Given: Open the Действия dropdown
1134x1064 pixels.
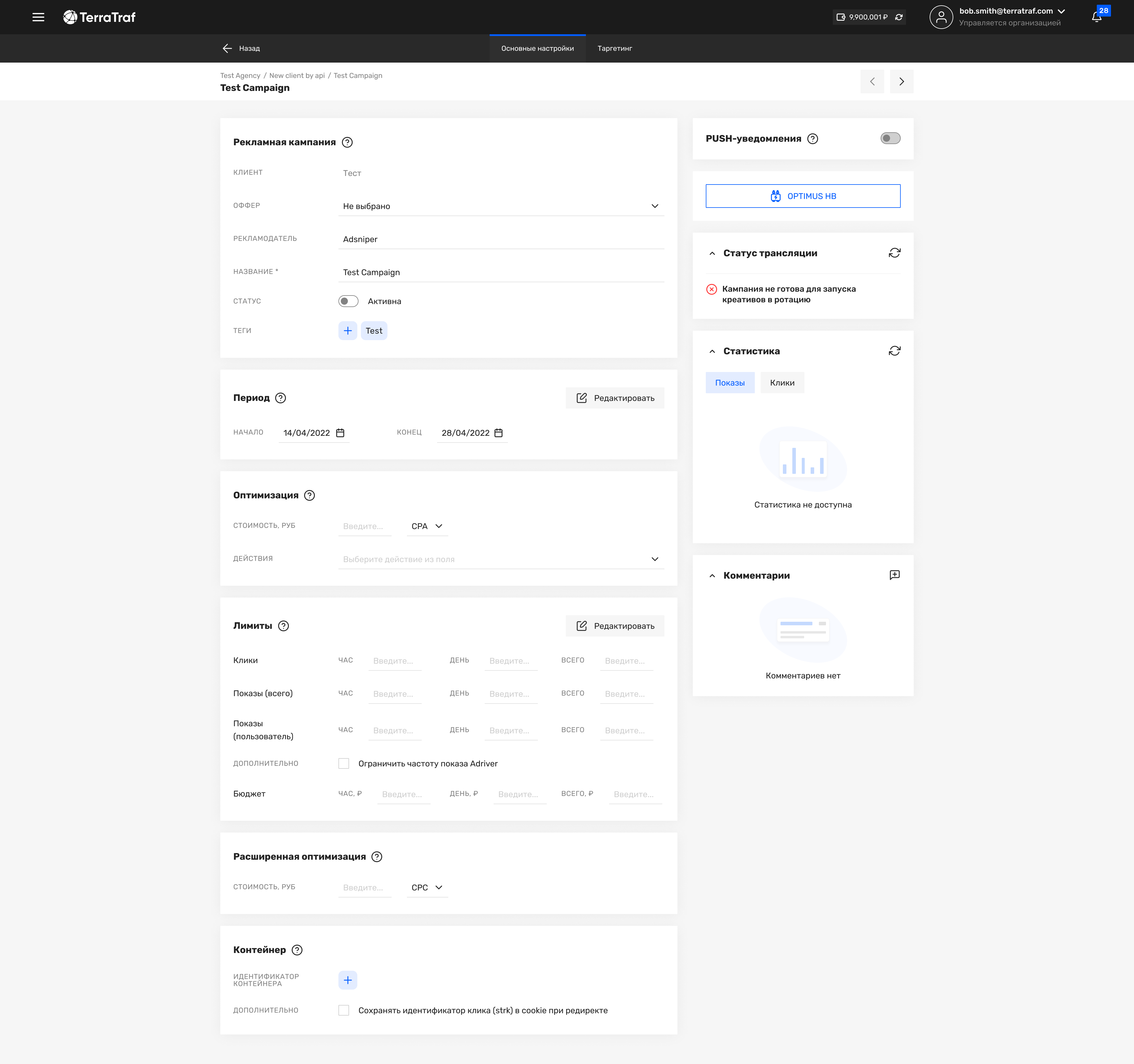Looking at the screenshot, I should [x=501, y=559].
